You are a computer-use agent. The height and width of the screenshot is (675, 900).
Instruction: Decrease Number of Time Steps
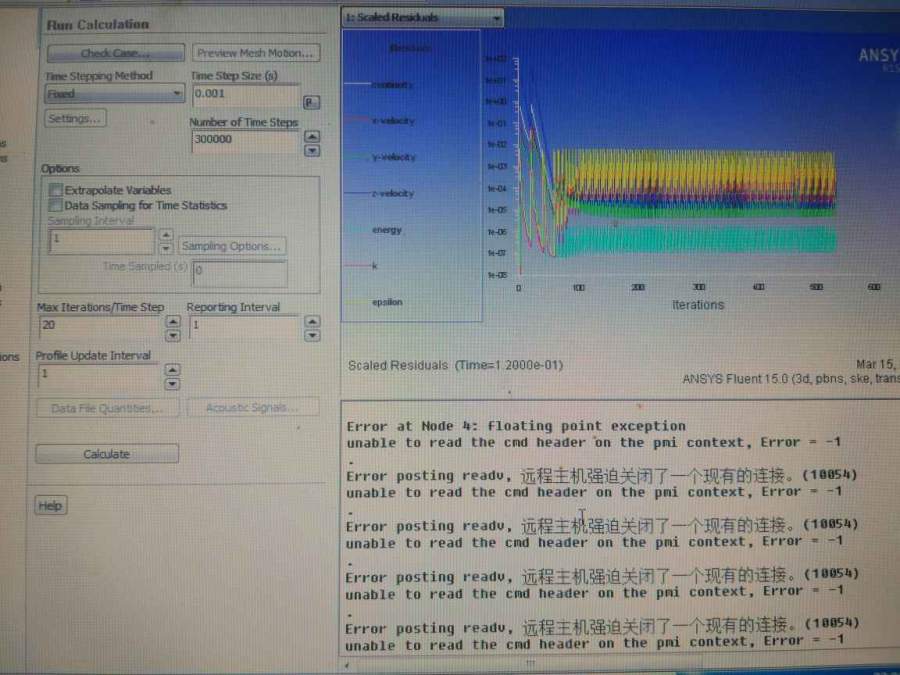312,150
